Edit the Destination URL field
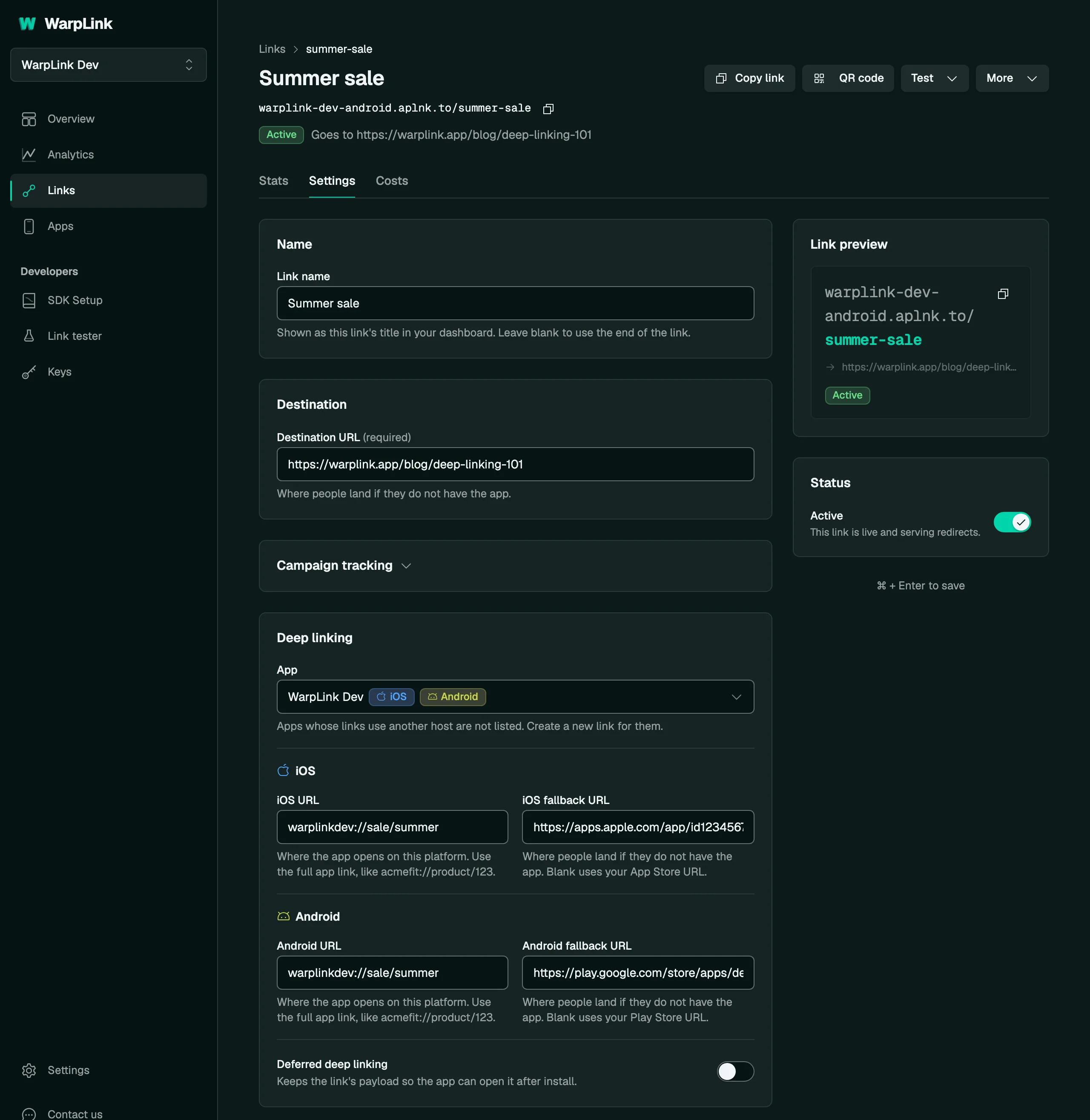This screenshot has height=1120, width=1090. [515, 464]
